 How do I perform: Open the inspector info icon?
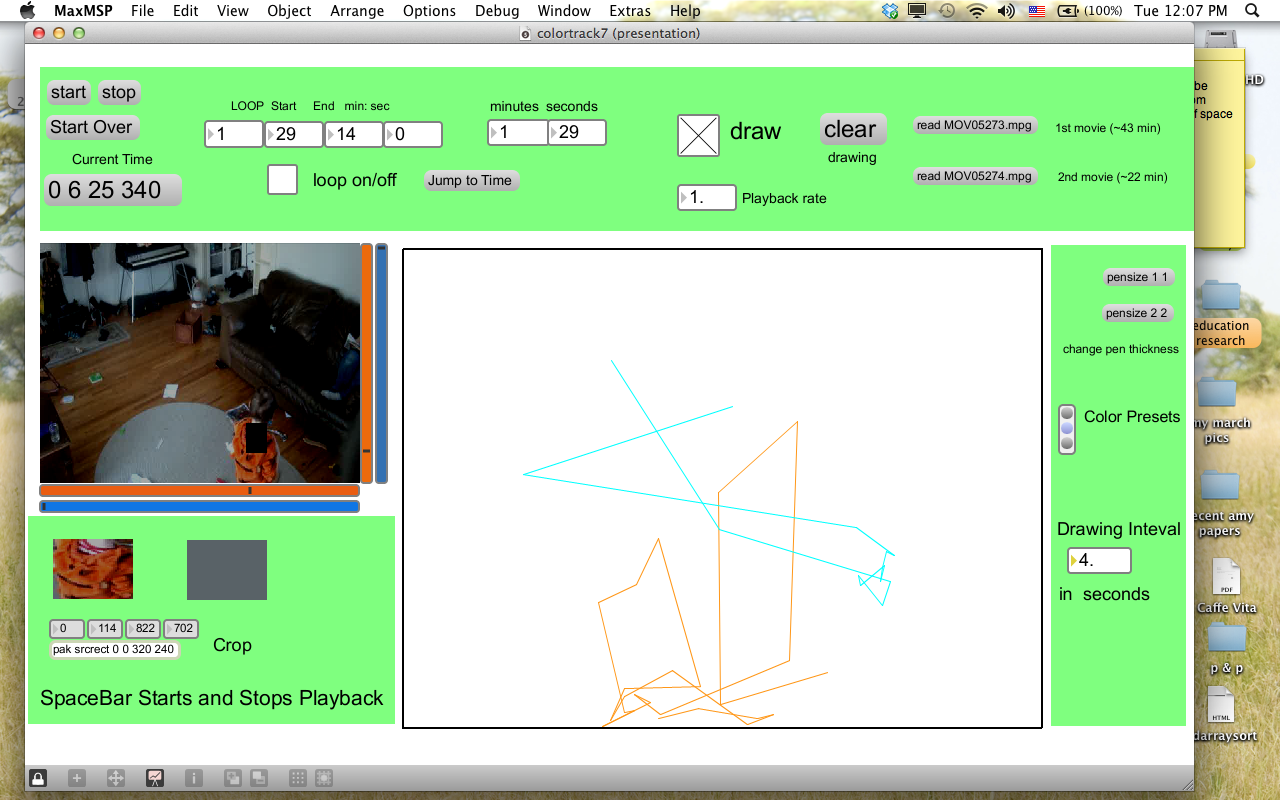click(194, 778)
